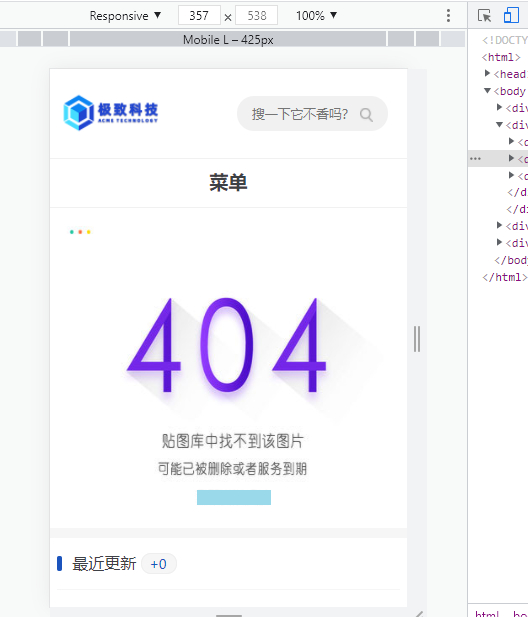Screen dimensions: 528x617
Task: Click the right-edge viewport resize handle
Action: 417,339
